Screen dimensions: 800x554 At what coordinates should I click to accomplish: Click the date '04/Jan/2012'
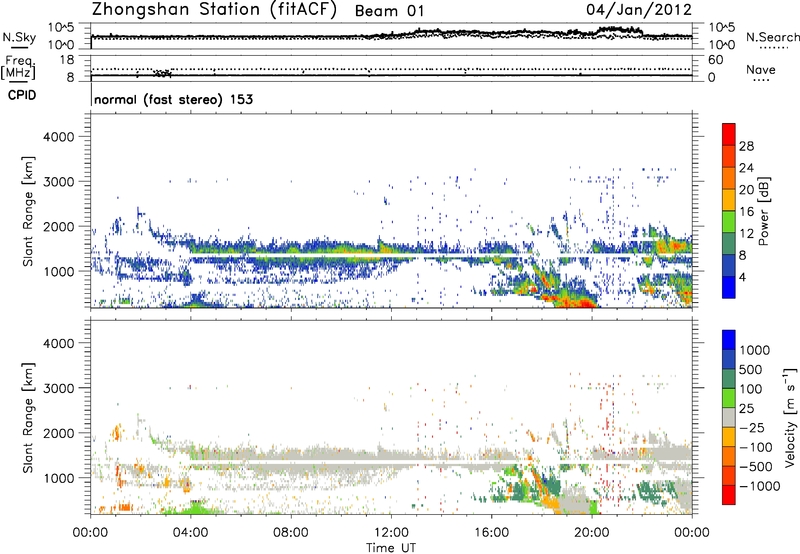point(639,10)
